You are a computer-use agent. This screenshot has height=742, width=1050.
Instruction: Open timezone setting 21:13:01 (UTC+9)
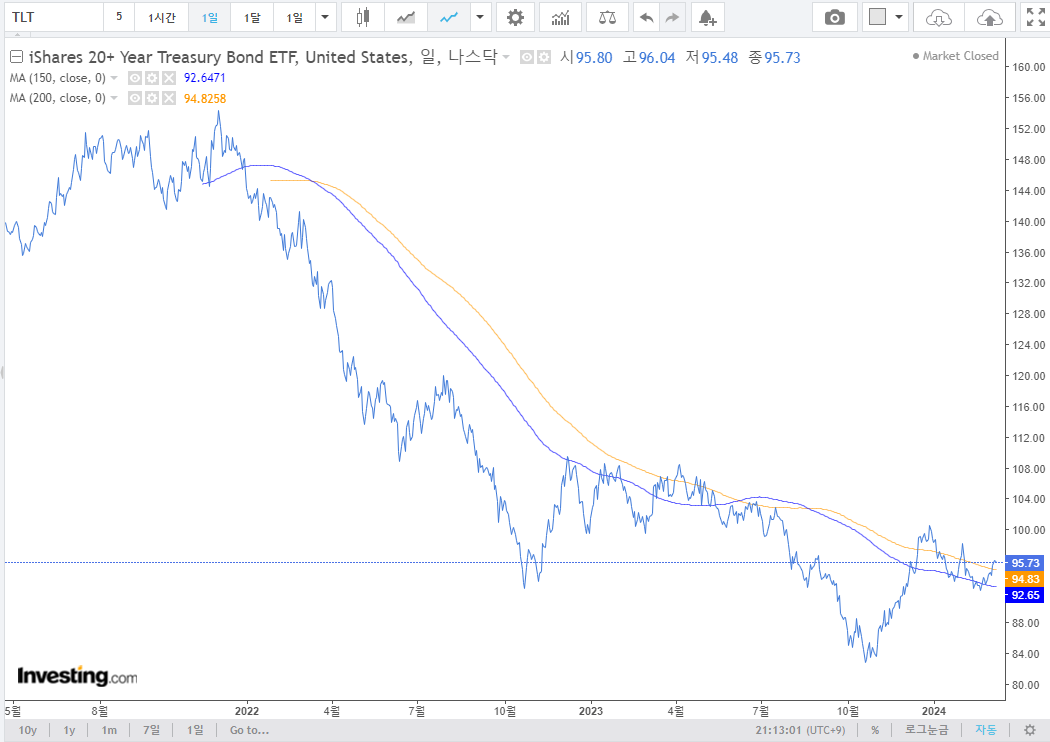pos(800,730)
